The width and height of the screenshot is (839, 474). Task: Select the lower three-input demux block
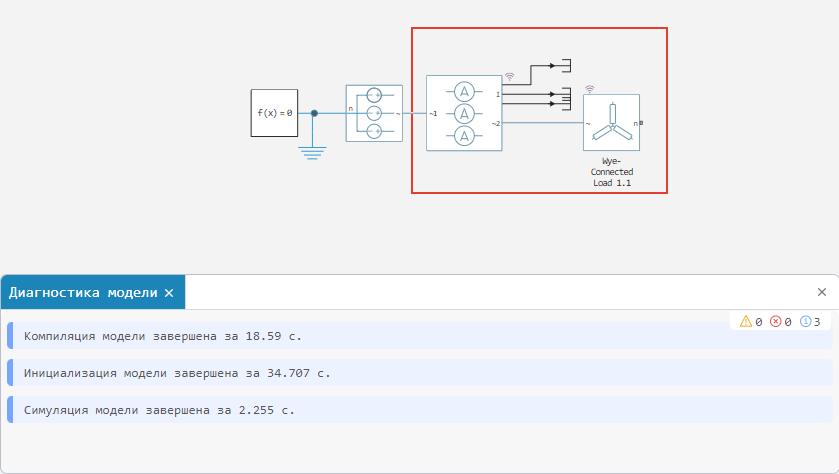[x=566, y=99]
